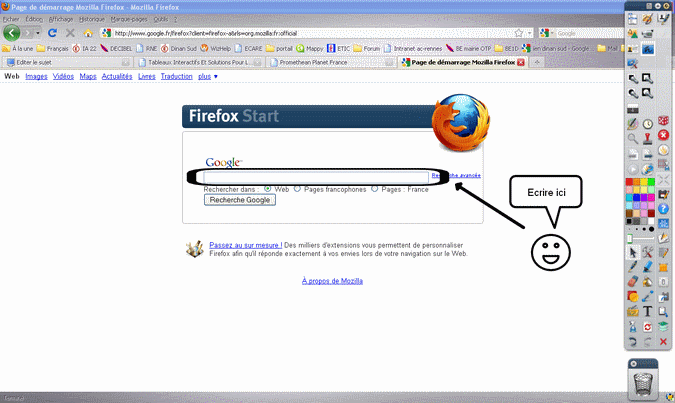Viewport: 675px width, 403px height.
Task: Click the red circle X icon in toolbox
Action: (663, 135)
